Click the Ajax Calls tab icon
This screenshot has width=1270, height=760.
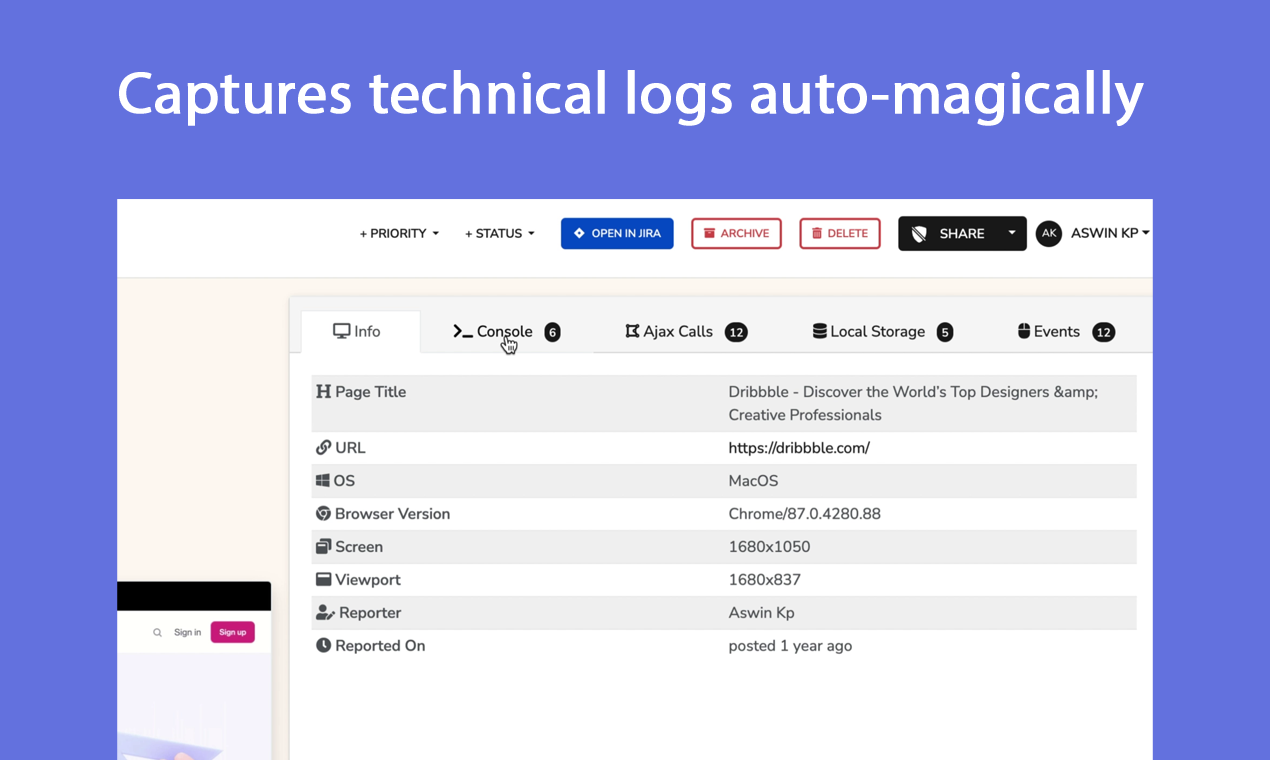point(632,331)
